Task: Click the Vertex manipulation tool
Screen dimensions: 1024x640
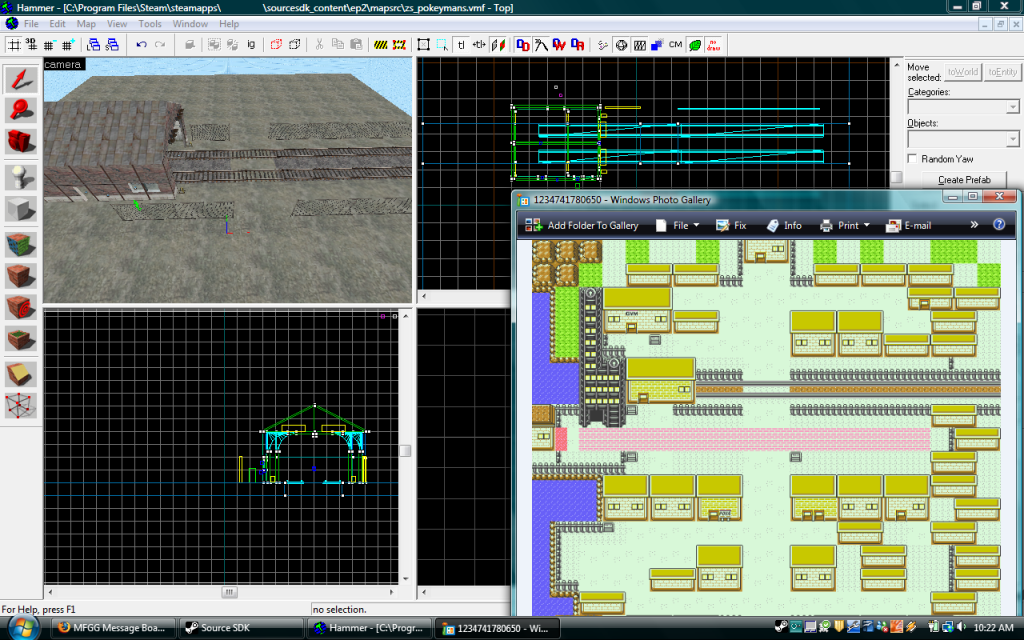Action: (x=21, y=405)
